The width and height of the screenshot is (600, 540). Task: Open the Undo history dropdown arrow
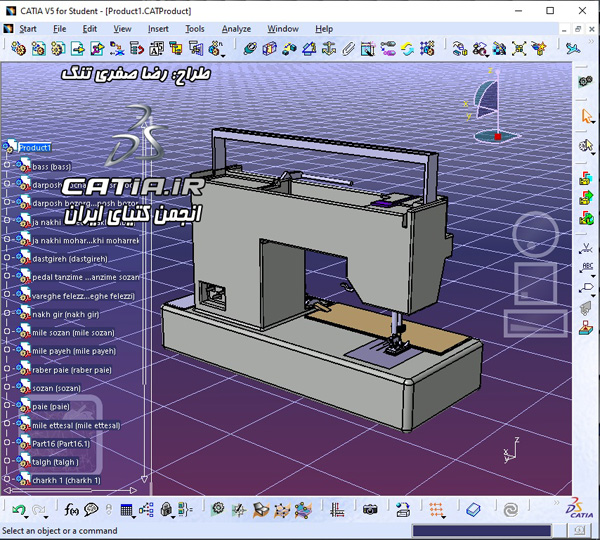pos(26,517)
